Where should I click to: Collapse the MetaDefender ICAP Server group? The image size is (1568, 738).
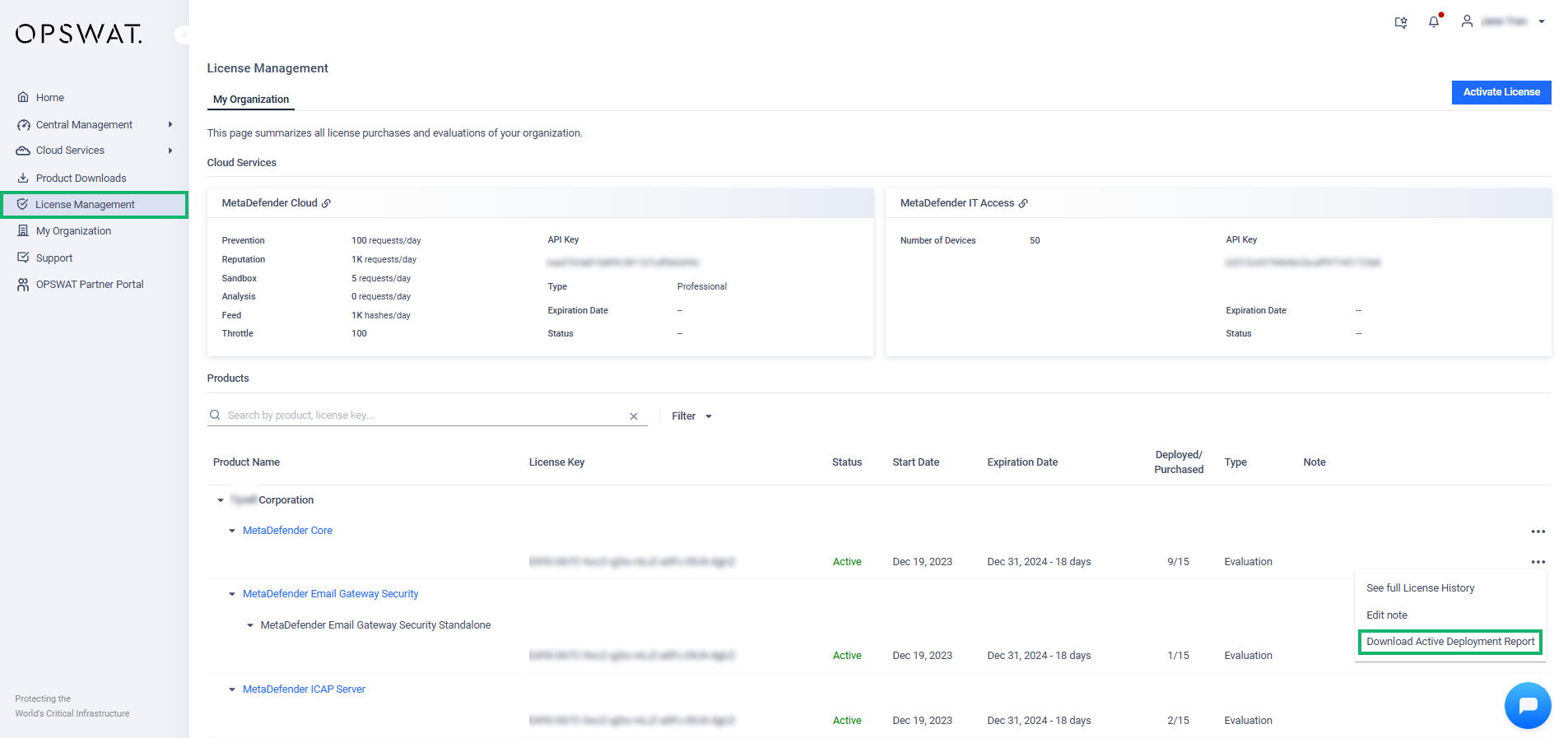coord(232,689)
